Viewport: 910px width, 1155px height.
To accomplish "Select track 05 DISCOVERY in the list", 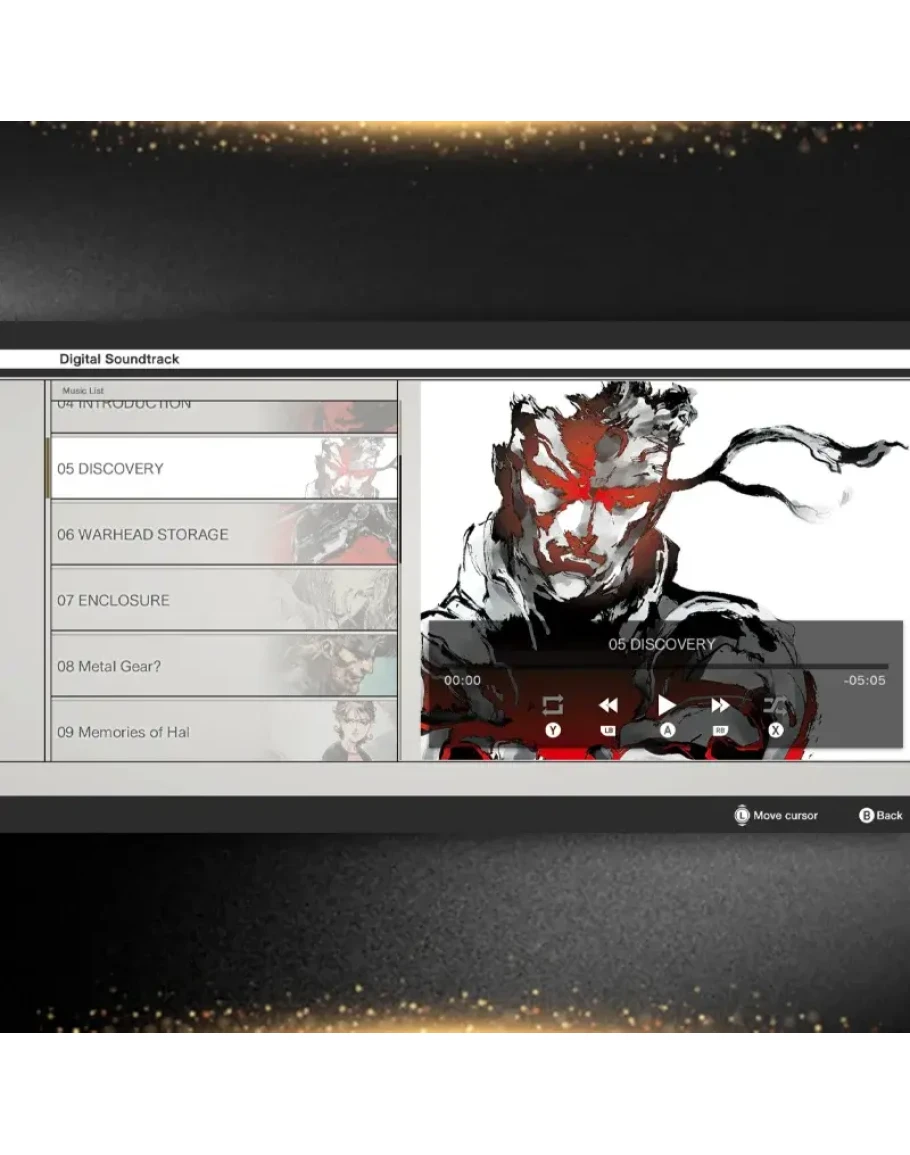I will pyautogui.click(x=224, y=468).
